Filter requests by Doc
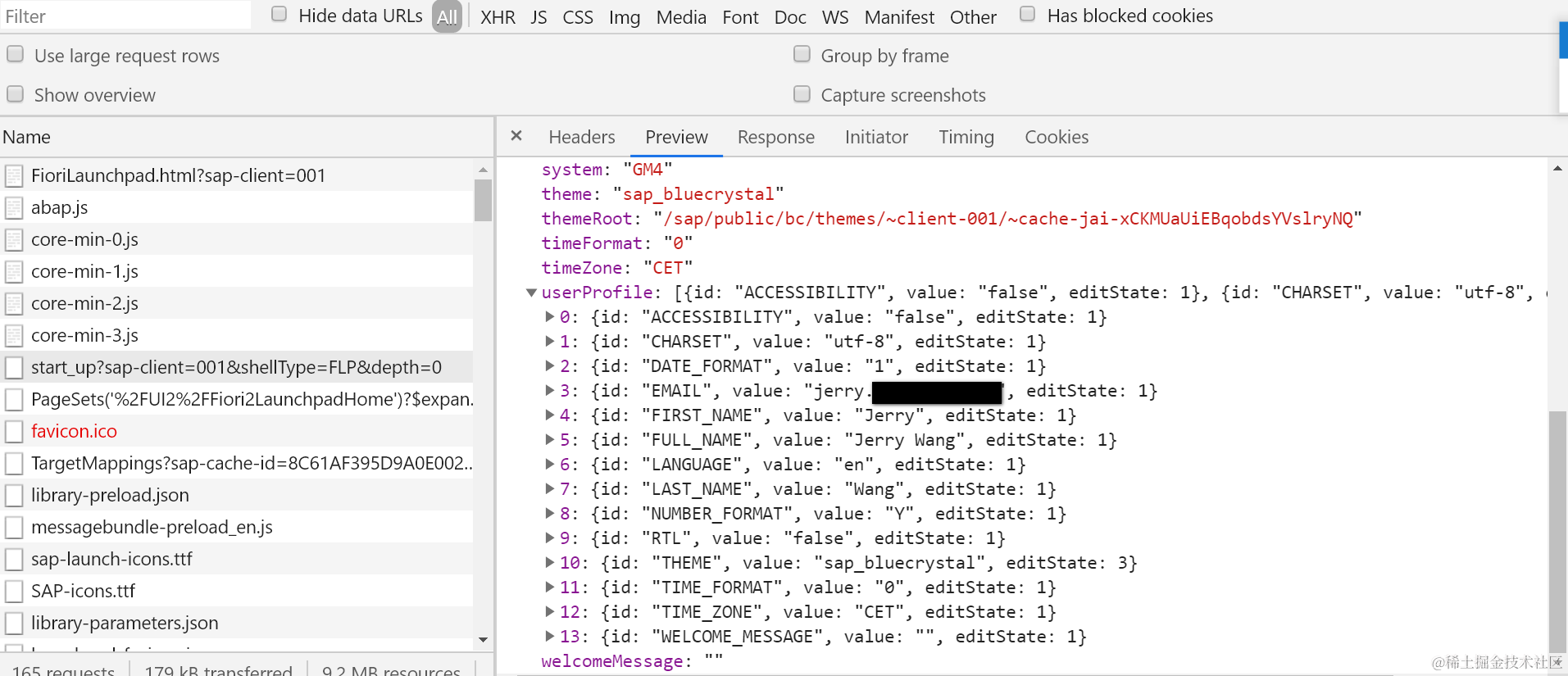This screenshot has height=676, width=1568. click(790, 17)
